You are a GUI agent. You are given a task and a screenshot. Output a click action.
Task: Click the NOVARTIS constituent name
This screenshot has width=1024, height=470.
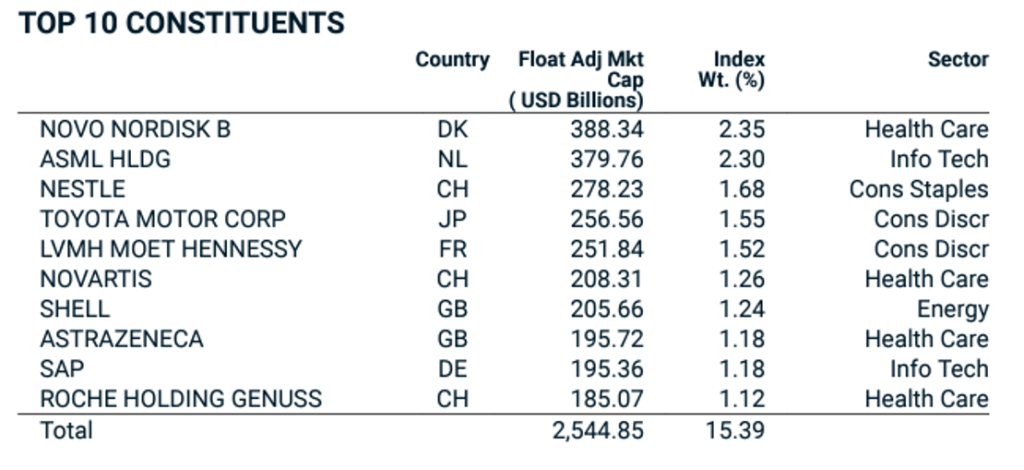tap(96, 279)
